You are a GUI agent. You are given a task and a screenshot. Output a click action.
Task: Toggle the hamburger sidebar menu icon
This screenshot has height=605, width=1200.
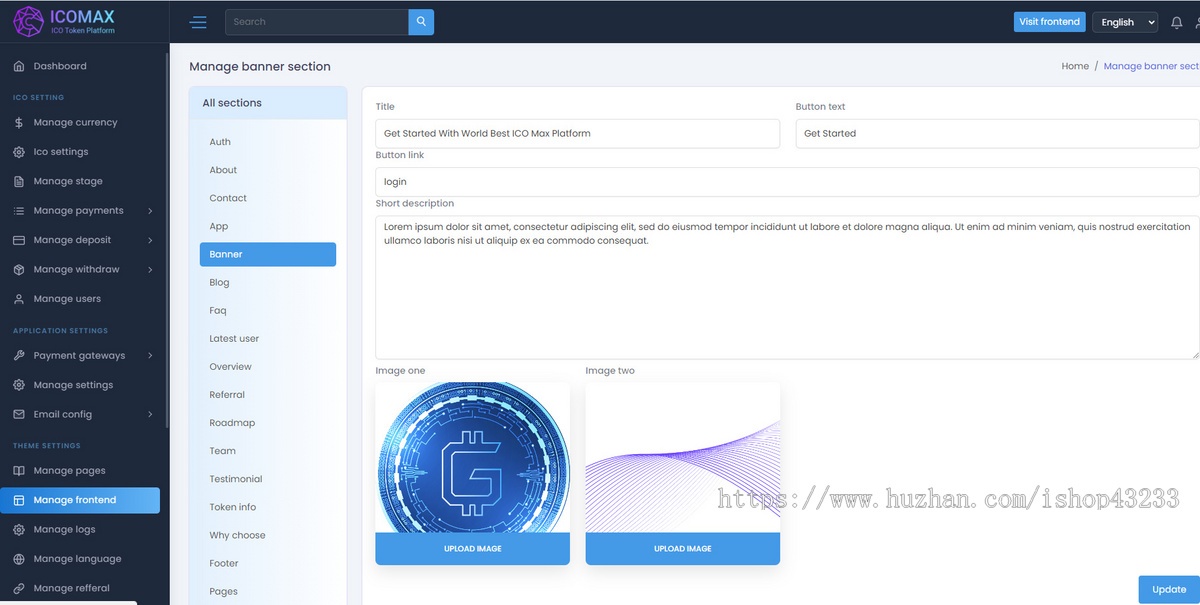(x=198, y=22)
